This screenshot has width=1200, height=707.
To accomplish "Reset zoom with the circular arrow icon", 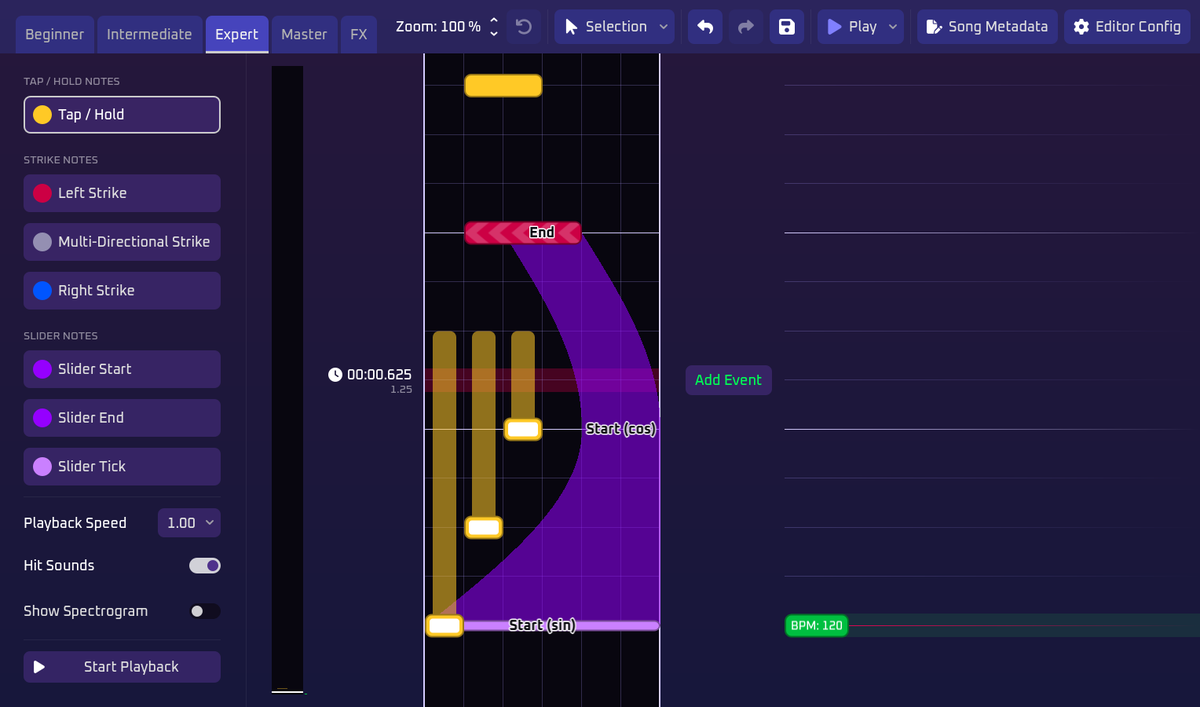I will click(523, 27).
